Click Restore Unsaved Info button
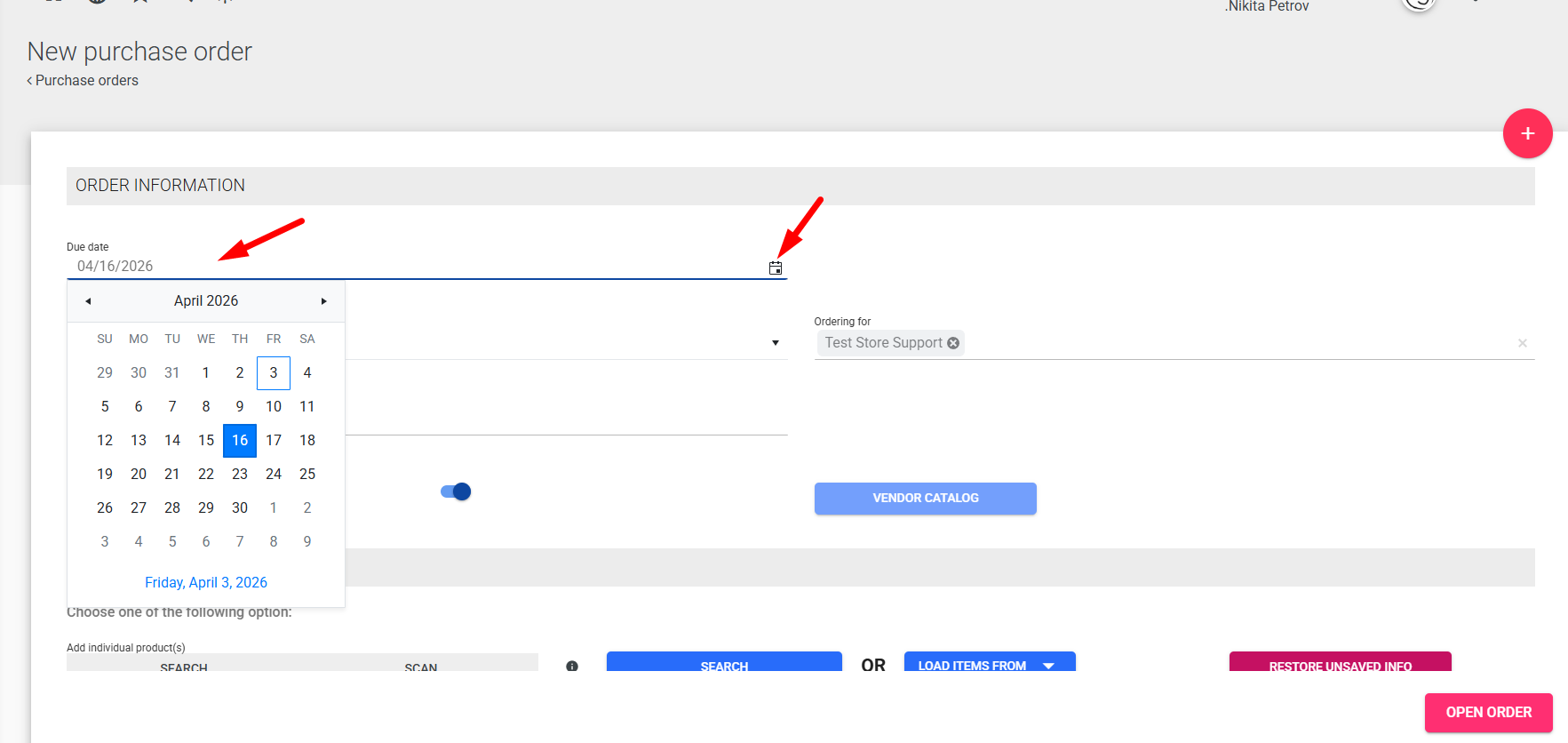 (1340, 664)
